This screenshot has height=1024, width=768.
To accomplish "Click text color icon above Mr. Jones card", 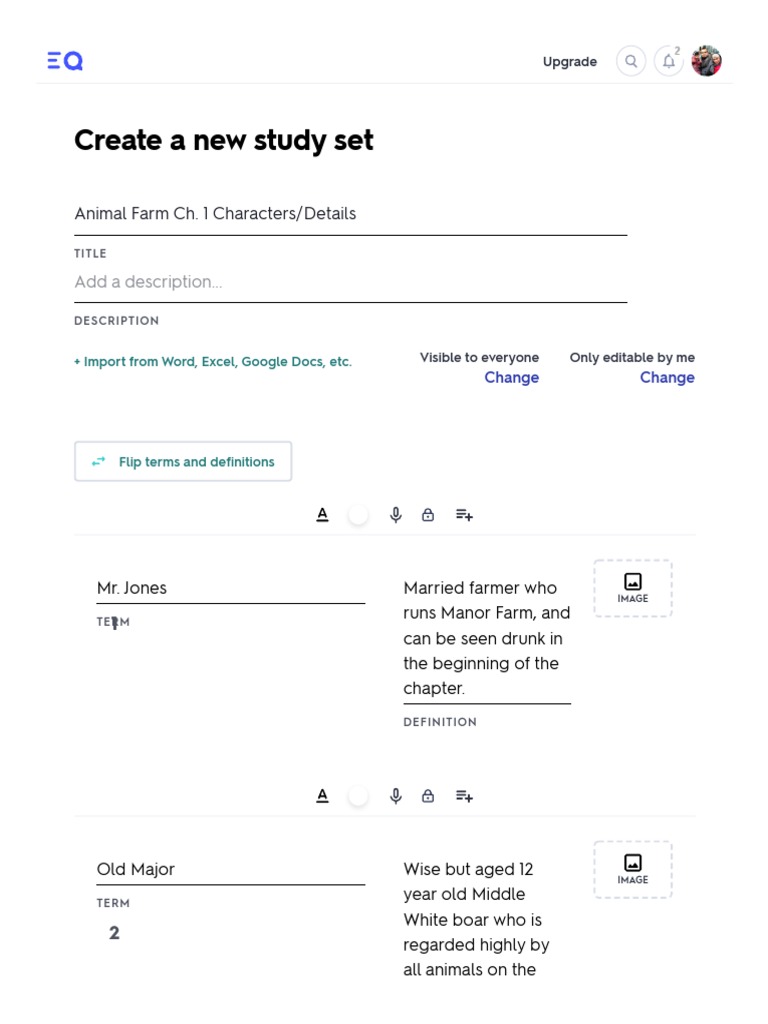I will (322, 515).
